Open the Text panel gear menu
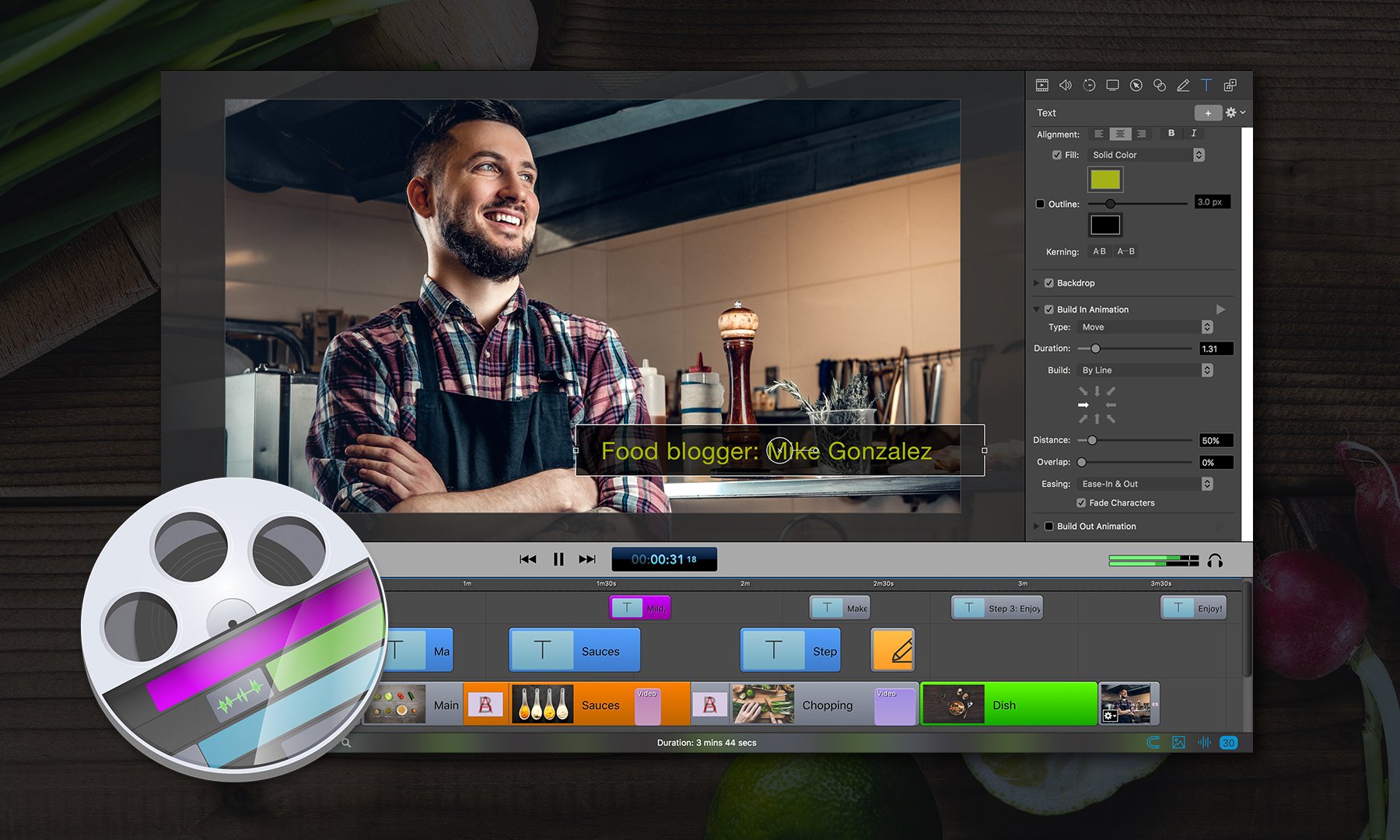The image size is (1400, 840). click(1232, 113)
